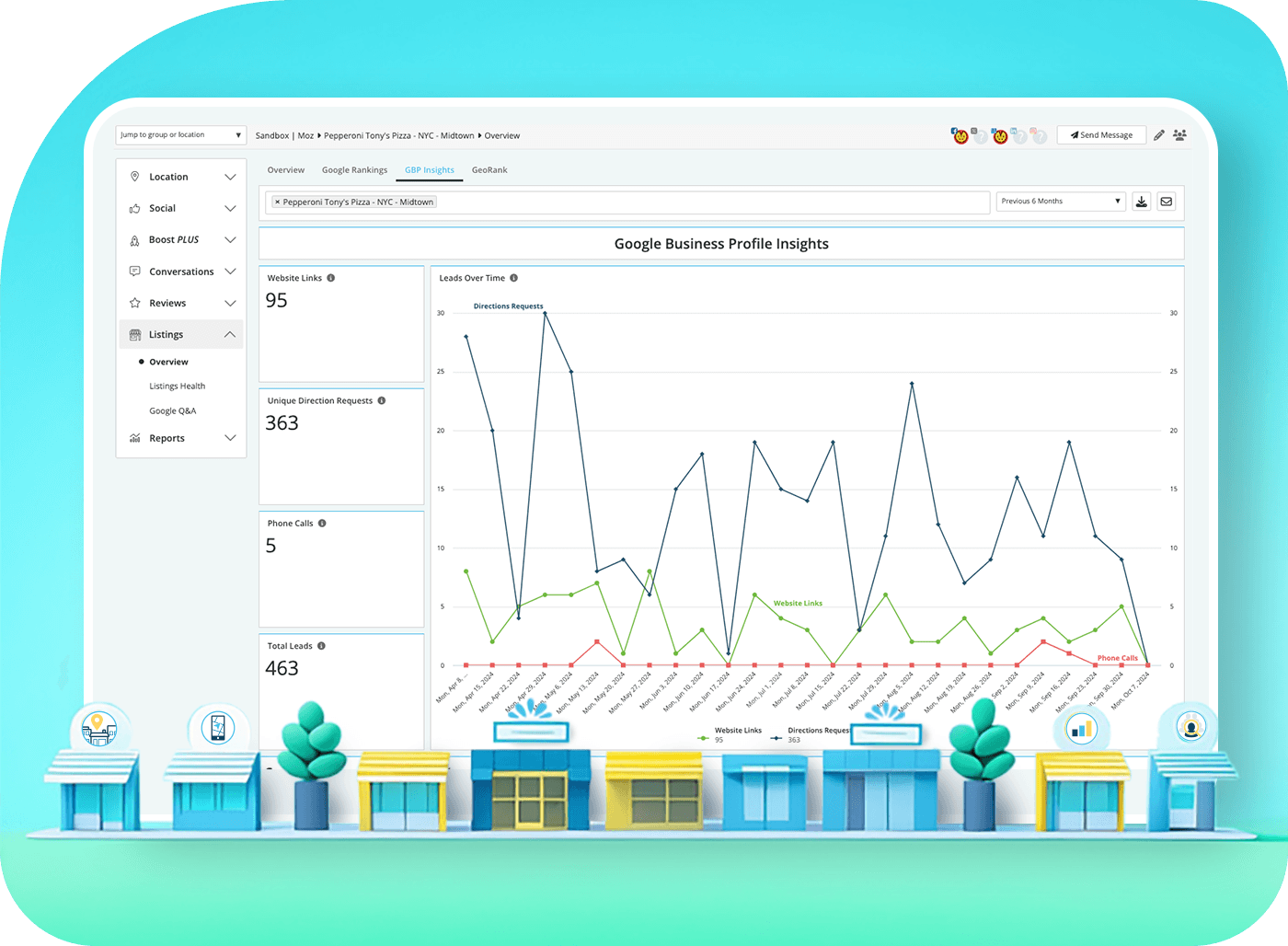Switch to the Google Rankings tab
The image size is (1288, 946).
tap(354, 170)
